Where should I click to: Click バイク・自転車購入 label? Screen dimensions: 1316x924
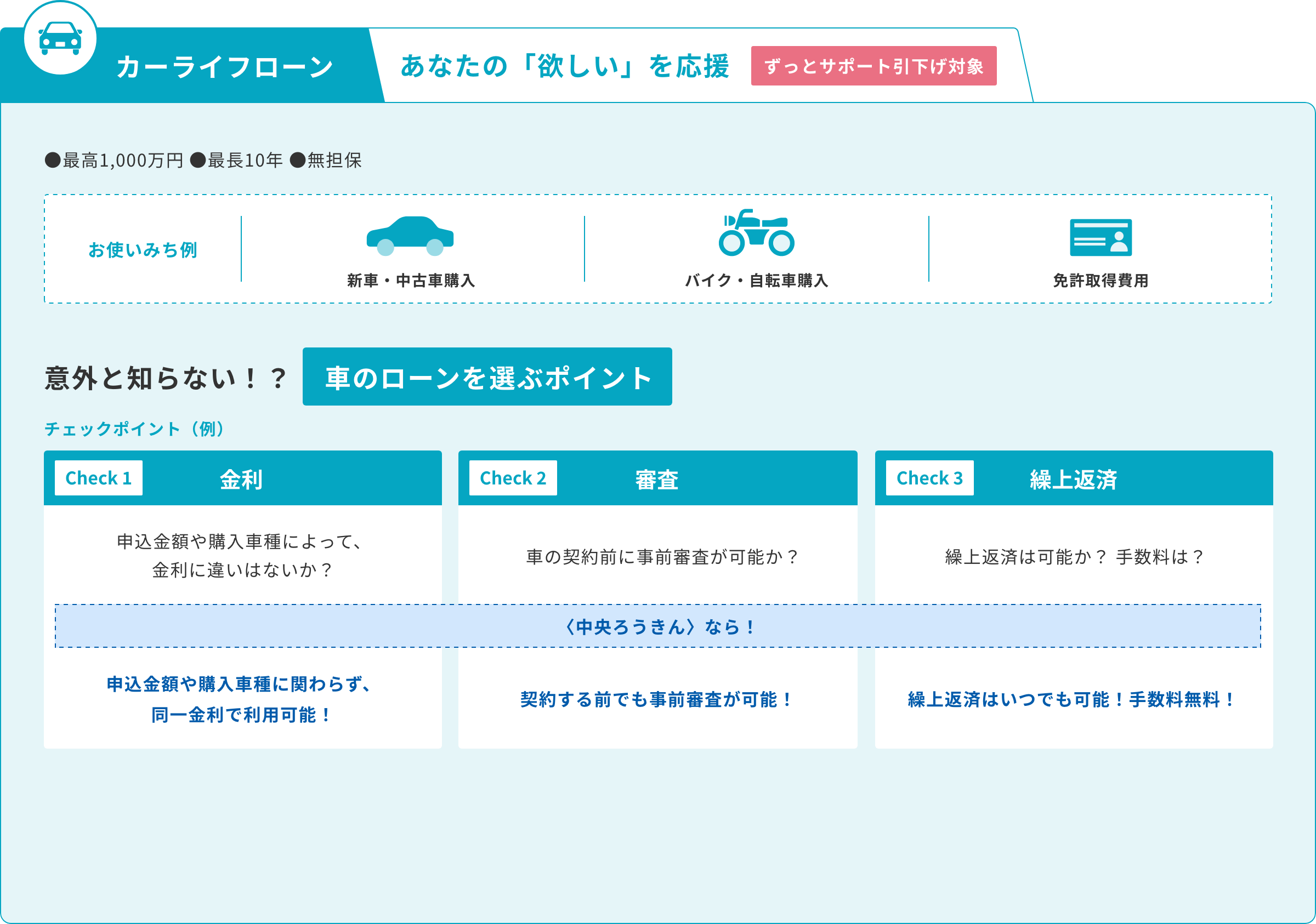click(757, 280)
